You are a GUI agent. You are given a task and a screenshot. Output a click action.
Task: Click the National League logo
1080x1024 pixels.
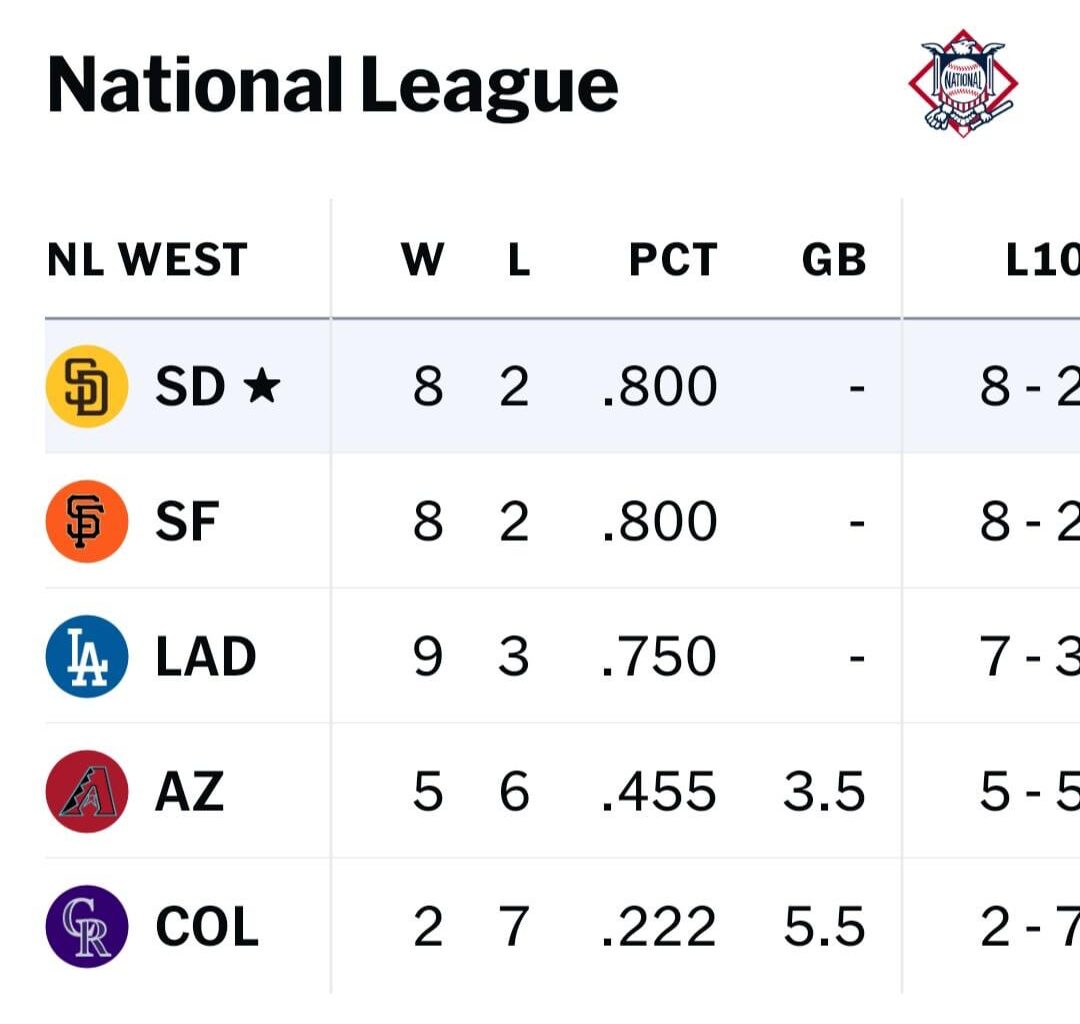pyautogui.click(x=963, y=82)
